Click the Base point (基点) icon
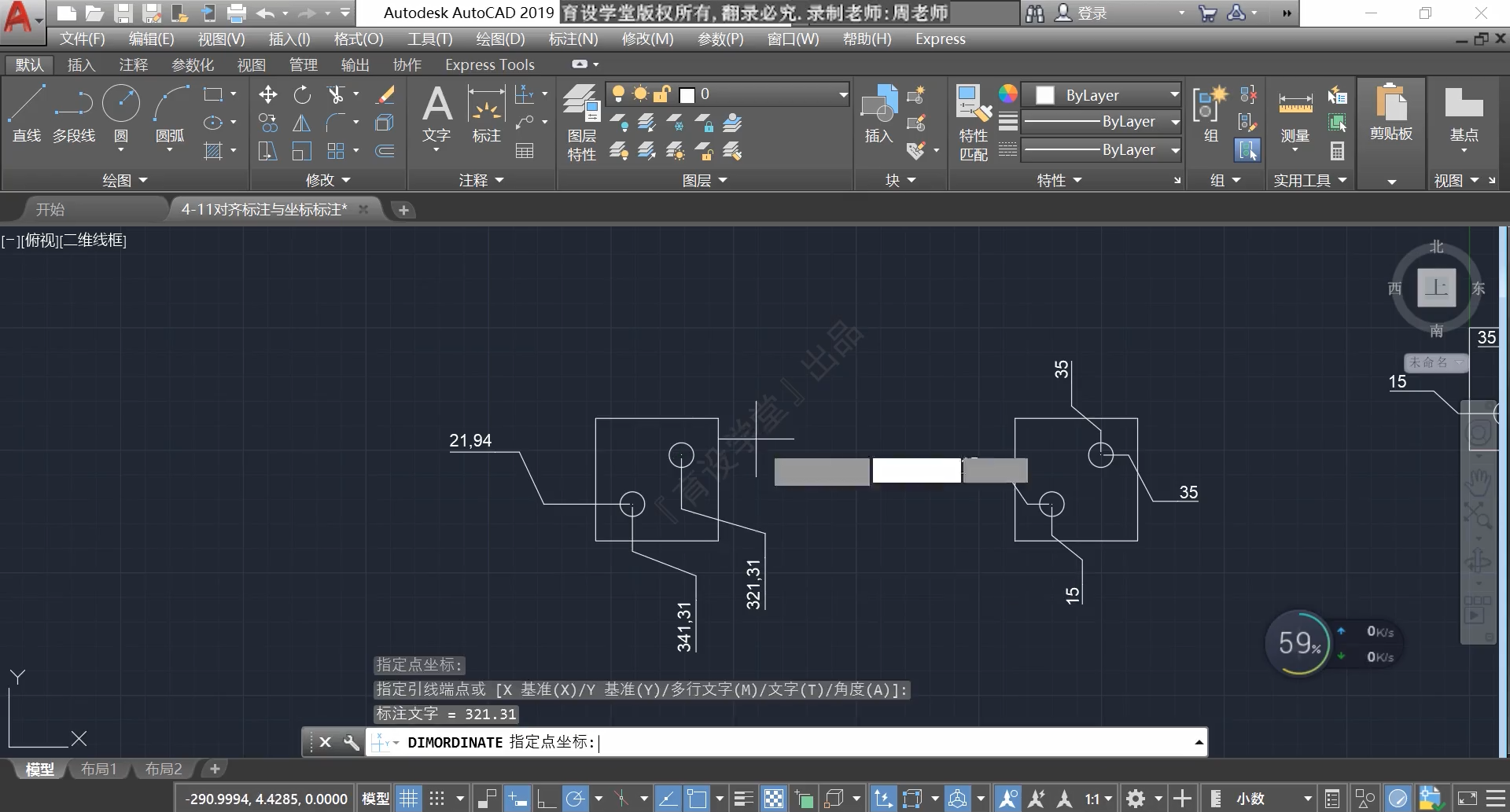The image size is (1510, 812). [1464, 118]
